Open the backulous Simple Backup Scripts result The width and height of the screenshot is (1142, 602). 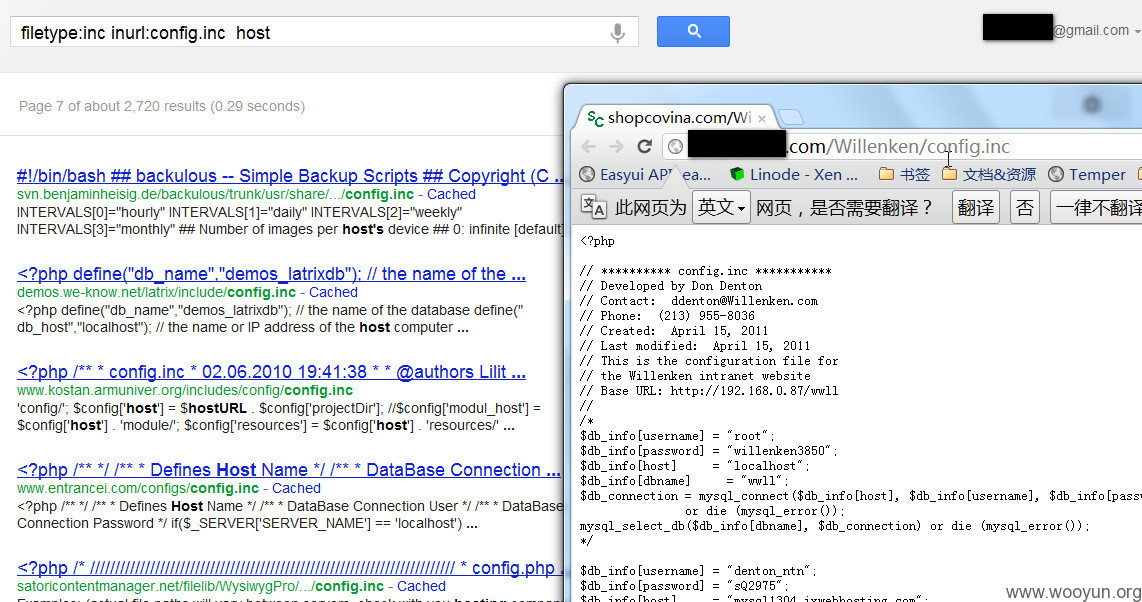(290, 176)
